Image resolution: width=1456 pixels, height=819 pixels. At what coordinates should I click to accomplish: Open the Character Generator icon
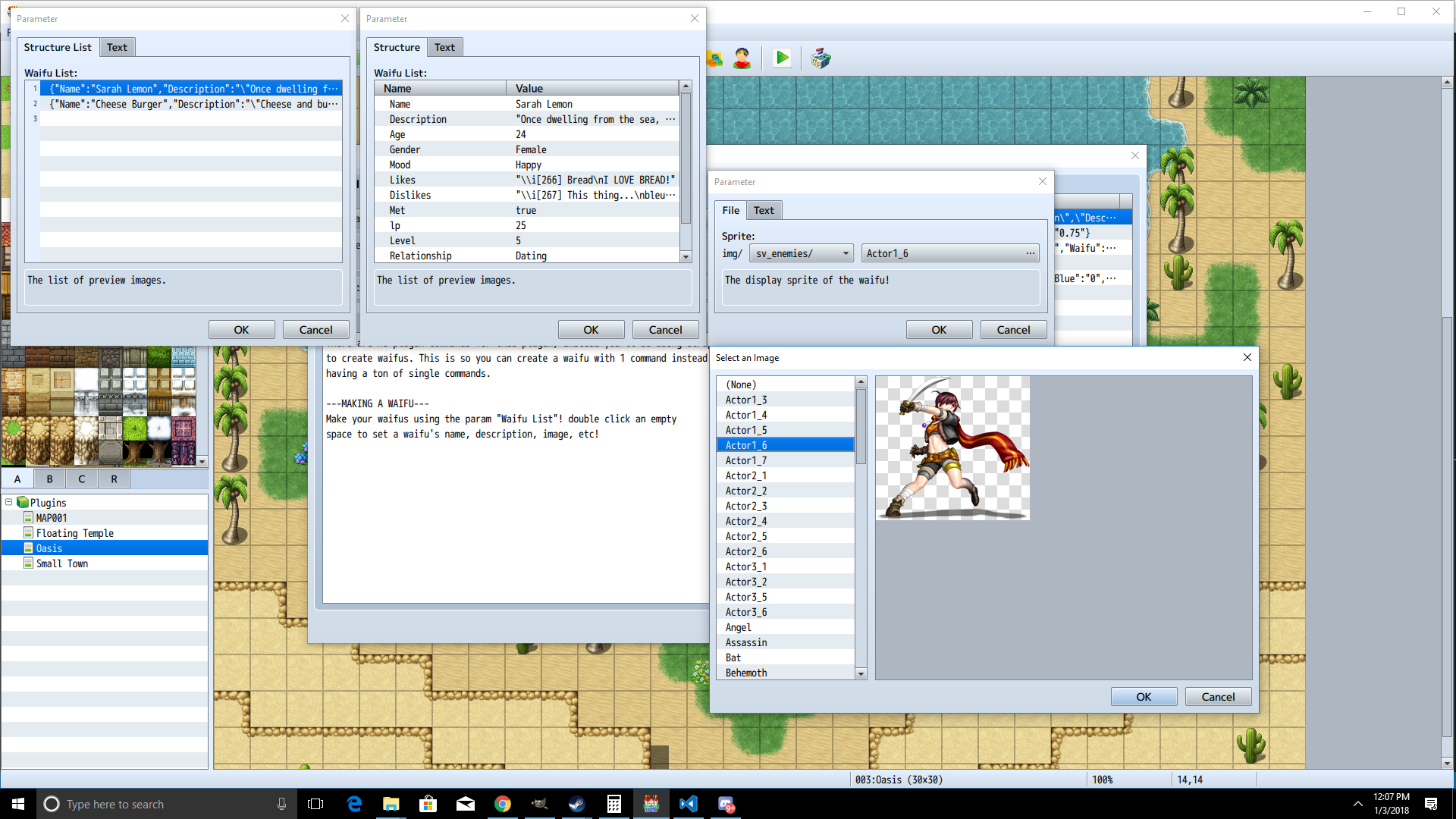[742, 58]
